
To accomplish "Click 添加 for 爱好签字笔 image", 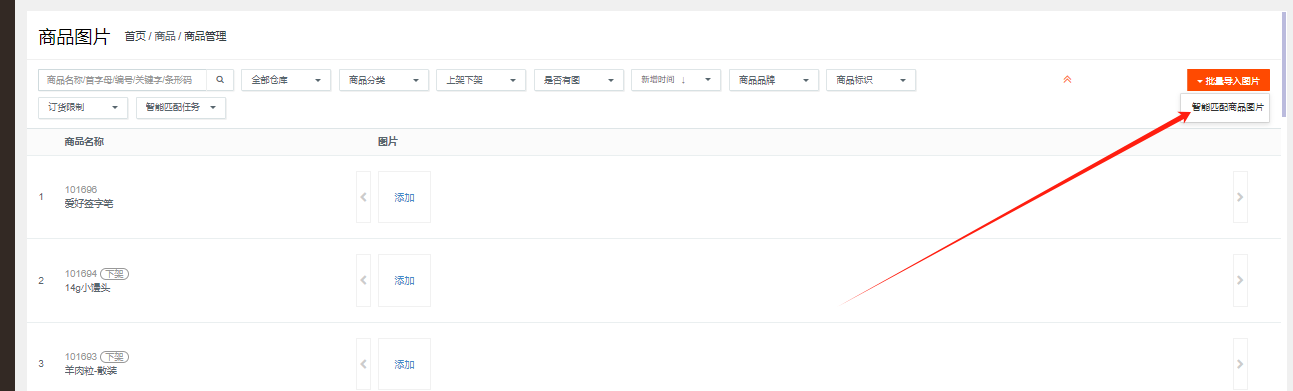I will (404, 197).
